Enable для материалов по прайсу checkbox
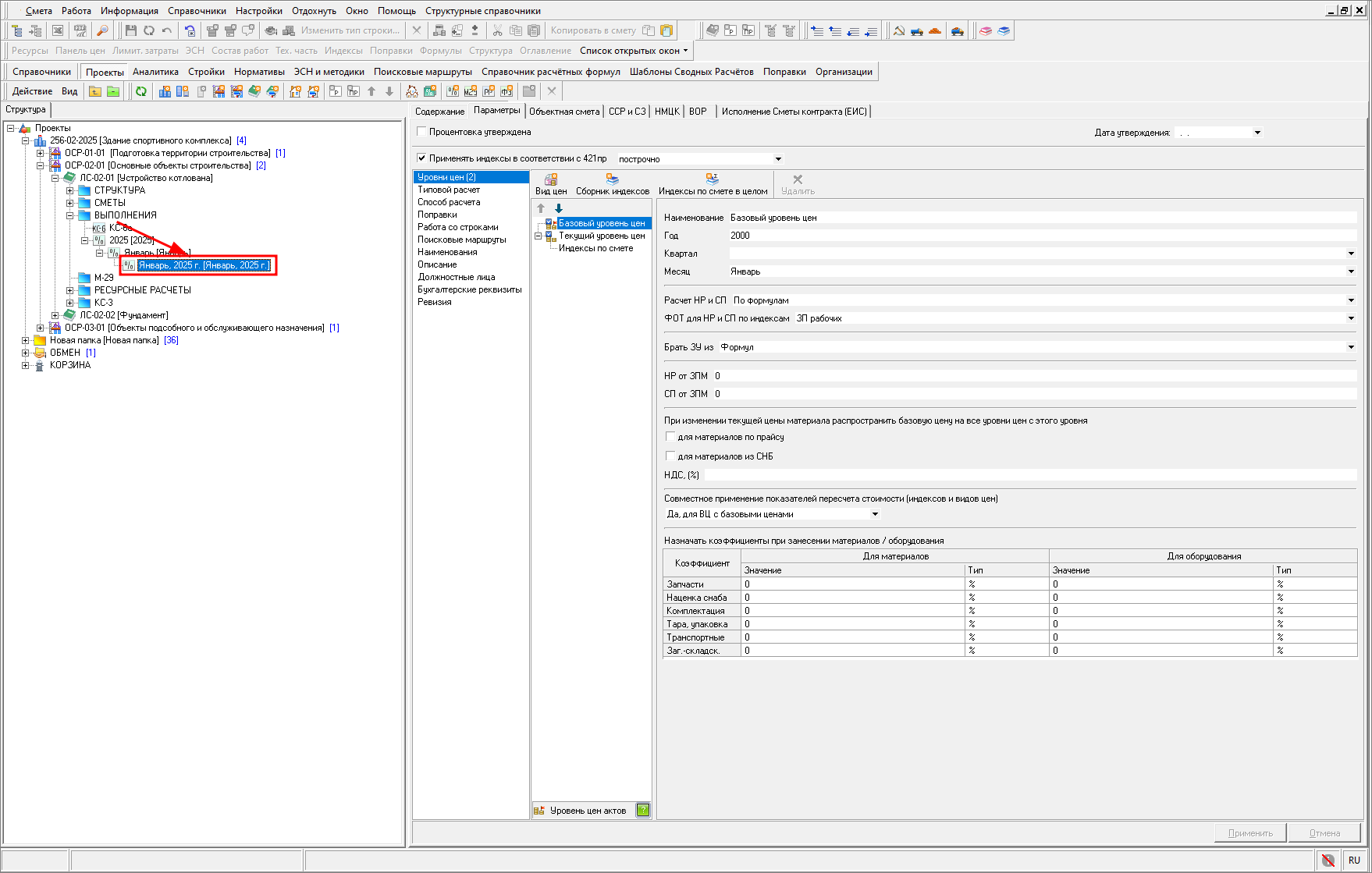 coord(670,437)
